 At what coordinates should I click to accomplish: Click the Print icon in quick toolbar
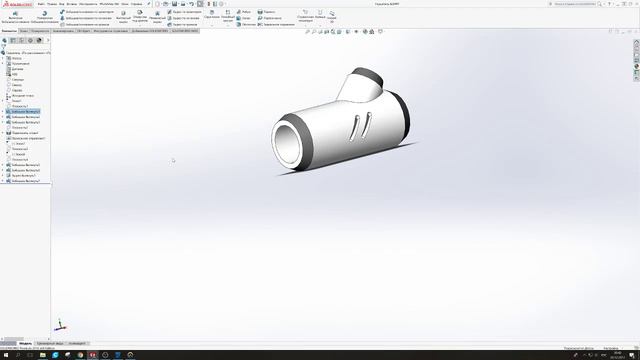(x=183, y=4)
